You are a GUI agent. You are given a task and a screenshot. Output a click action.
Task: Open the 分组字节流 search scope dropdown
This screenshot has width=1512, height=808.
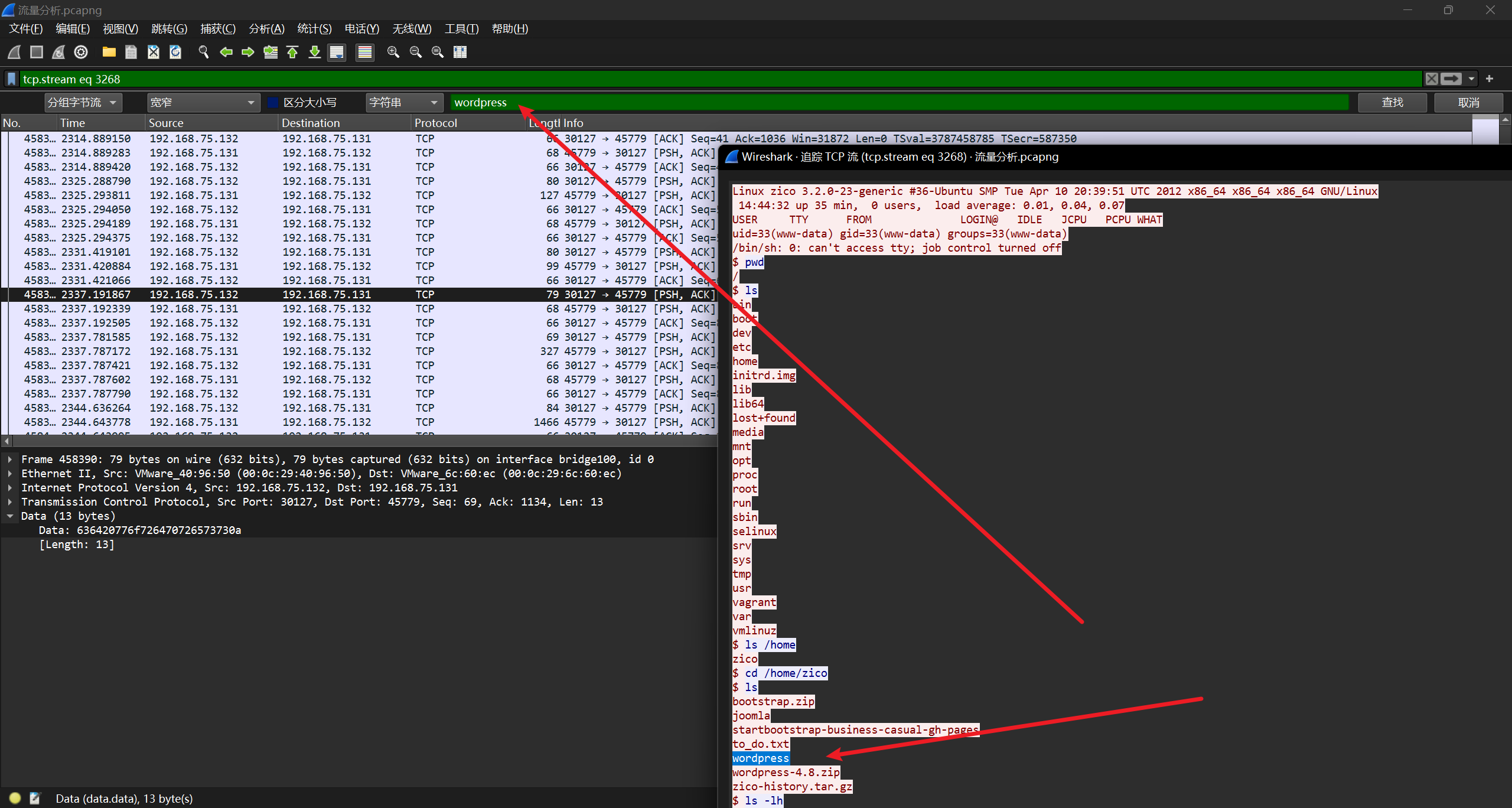pos(83,103)
